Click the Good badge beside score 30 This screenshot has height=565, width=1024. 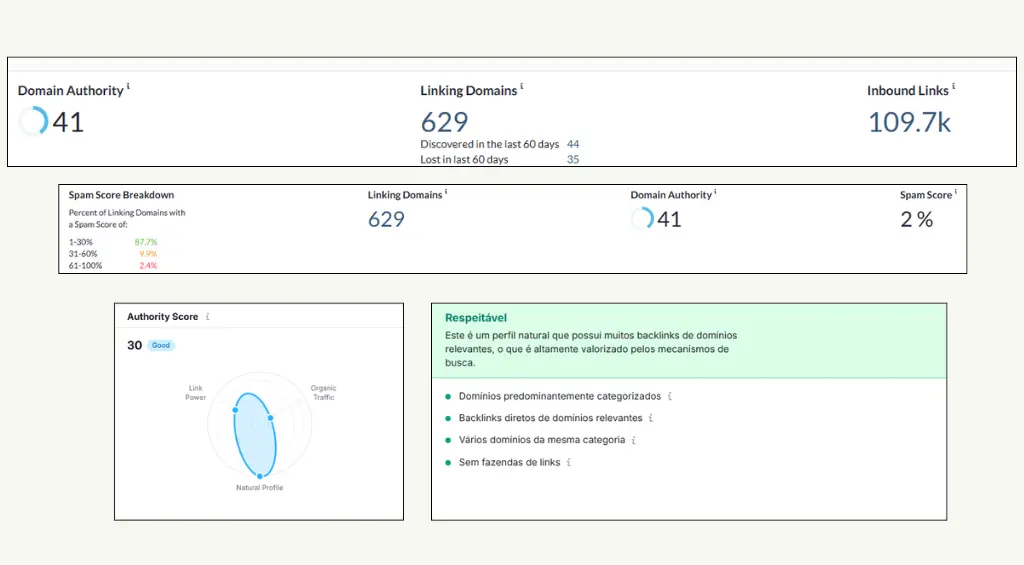pyautogui.click(x=161, y=345)
